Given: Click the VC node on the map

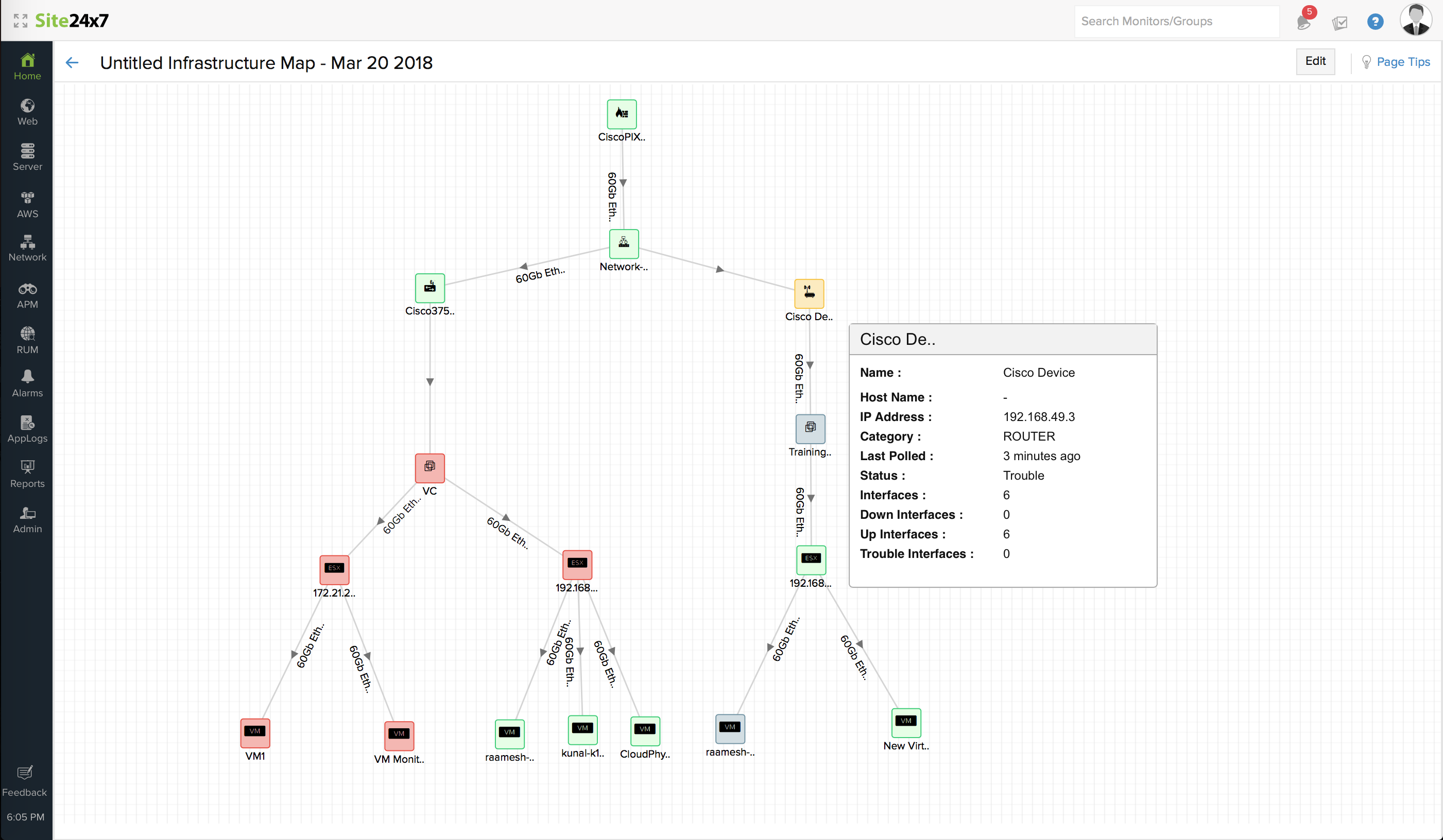Looking at the screenshot, I should pos(430,467).
